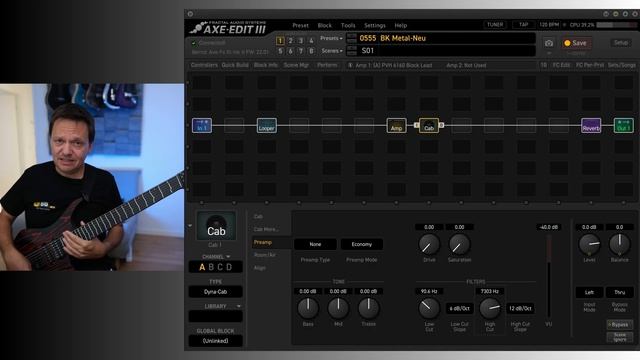Open the CHANNEL dropdown arrow
The image size is (640, 360).
pos(228,257)
